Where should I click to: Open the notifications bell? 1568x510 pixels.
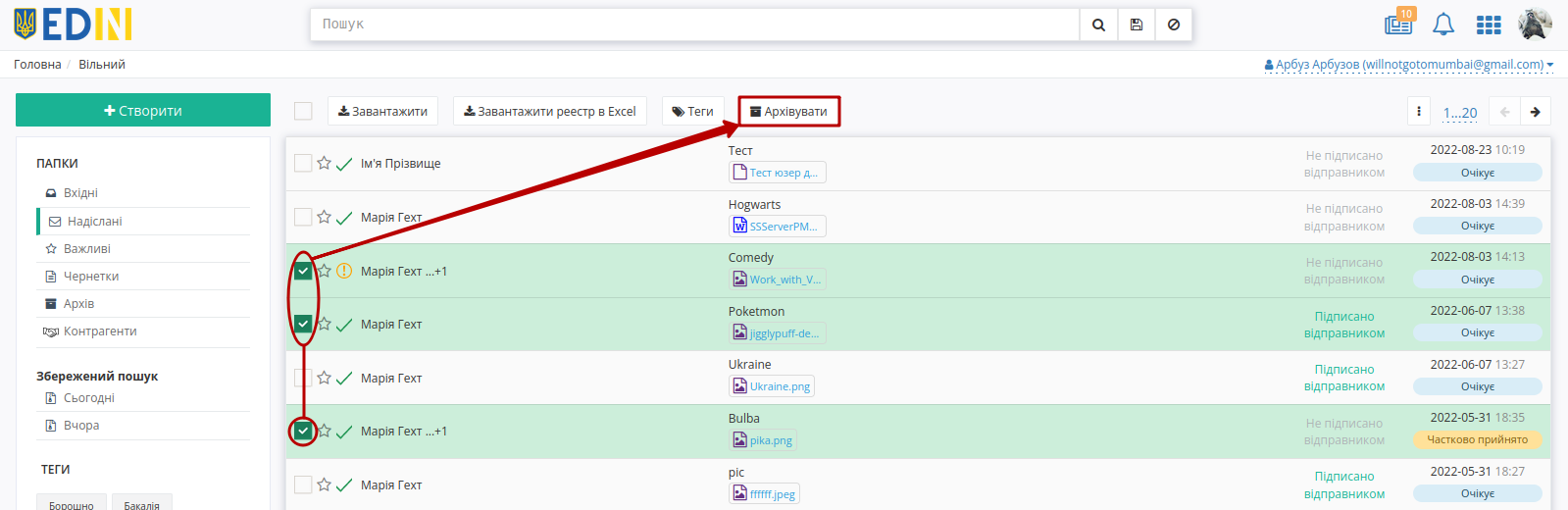[x=1443, y=25]
